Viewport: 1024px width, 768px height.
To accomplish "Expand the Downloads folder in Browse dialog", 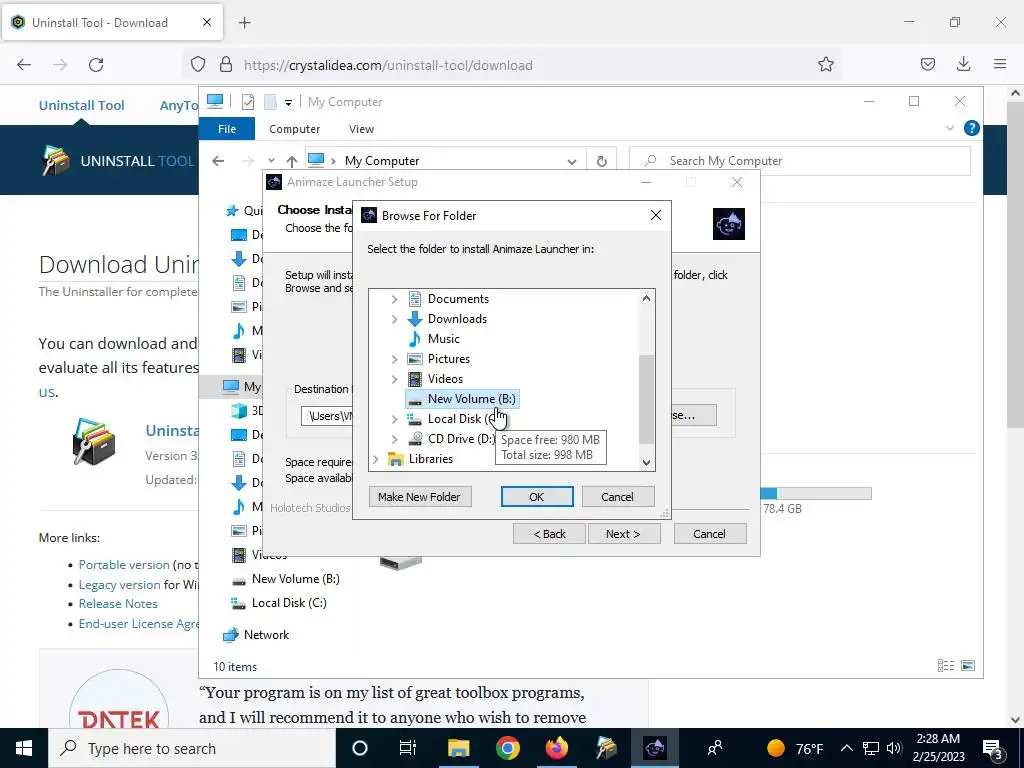I will click(x=394, y=319).
